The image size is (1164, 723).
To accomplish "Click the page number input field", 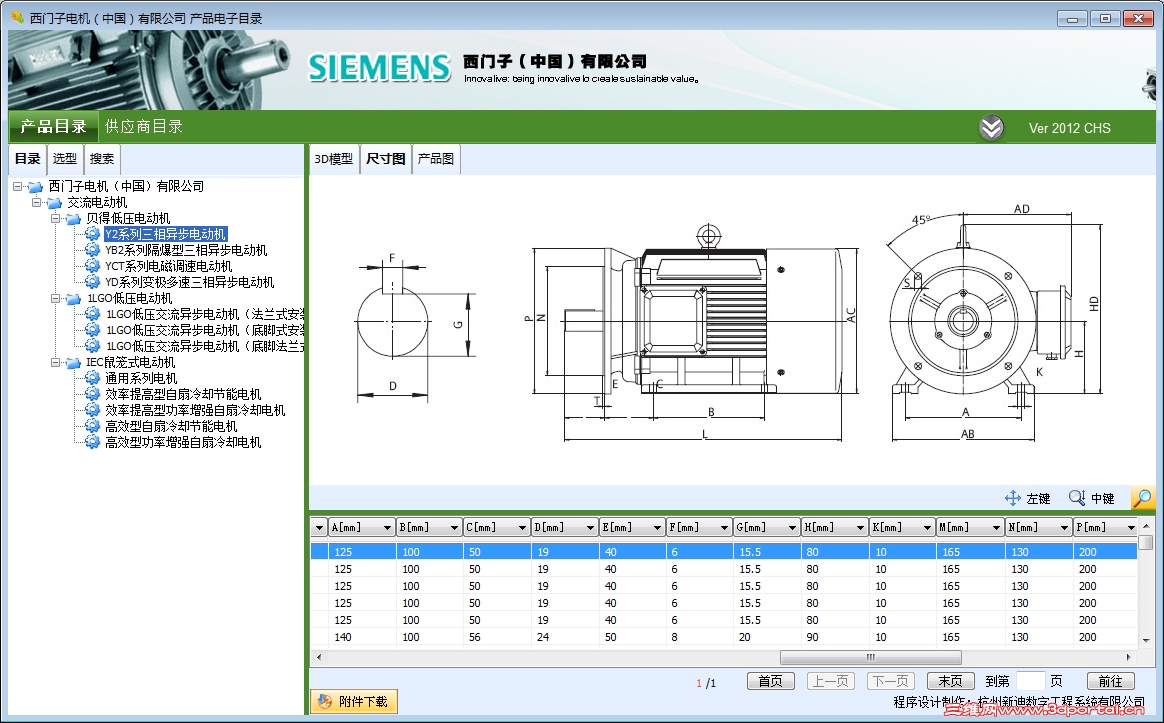I will tap(1030, 681).
